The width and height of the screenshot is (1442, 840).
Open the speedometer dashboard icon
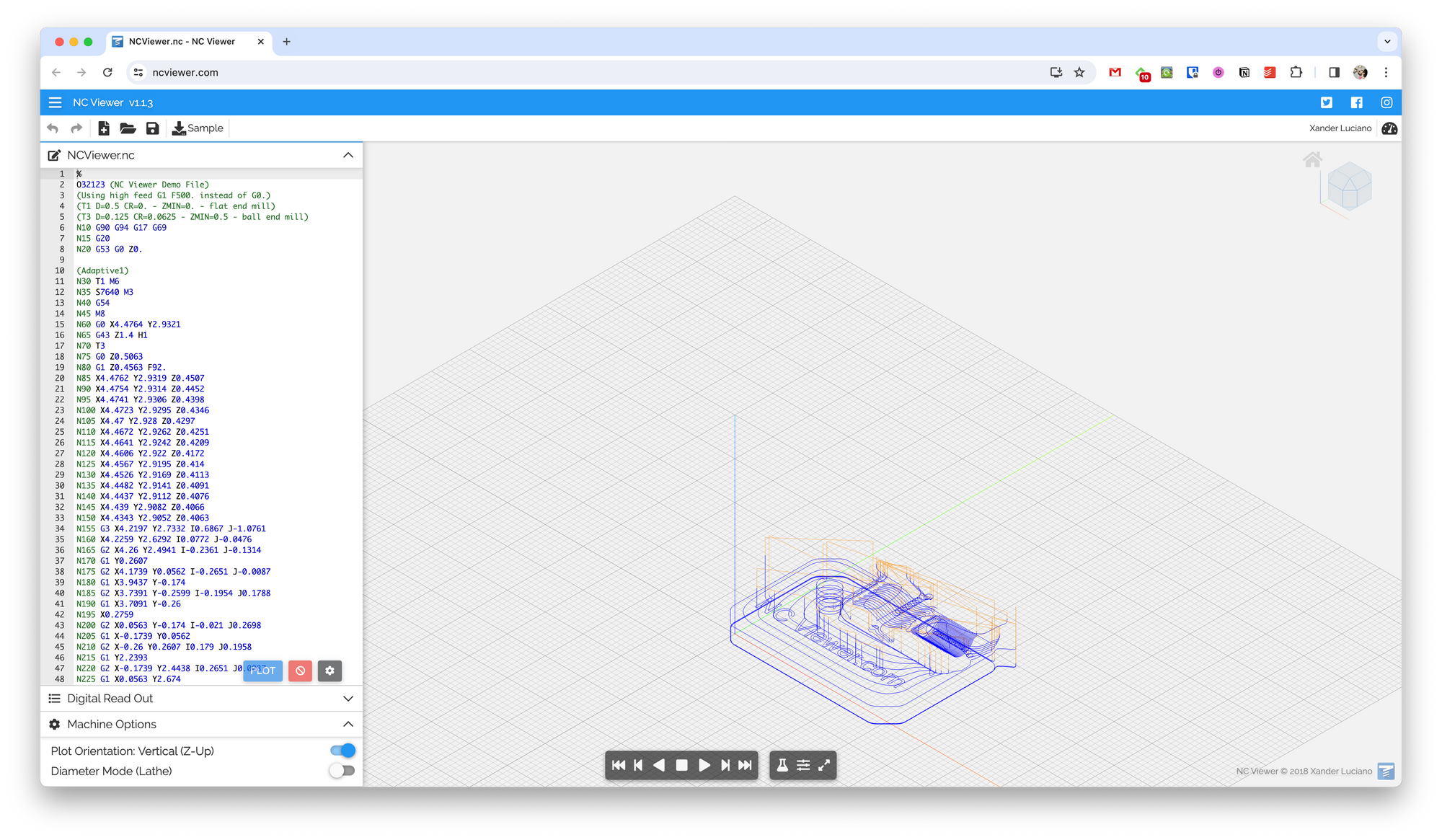pos(1389,128)
